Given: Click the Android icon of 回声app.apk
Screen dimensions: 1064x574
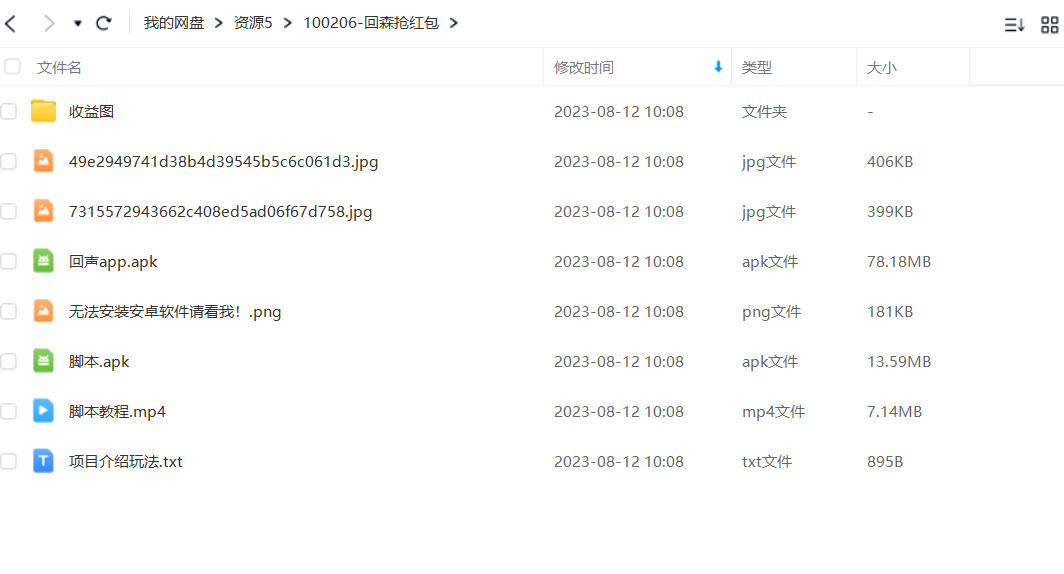Looking at the screenshot, I should pyautogui.click(x=43, y=261).
